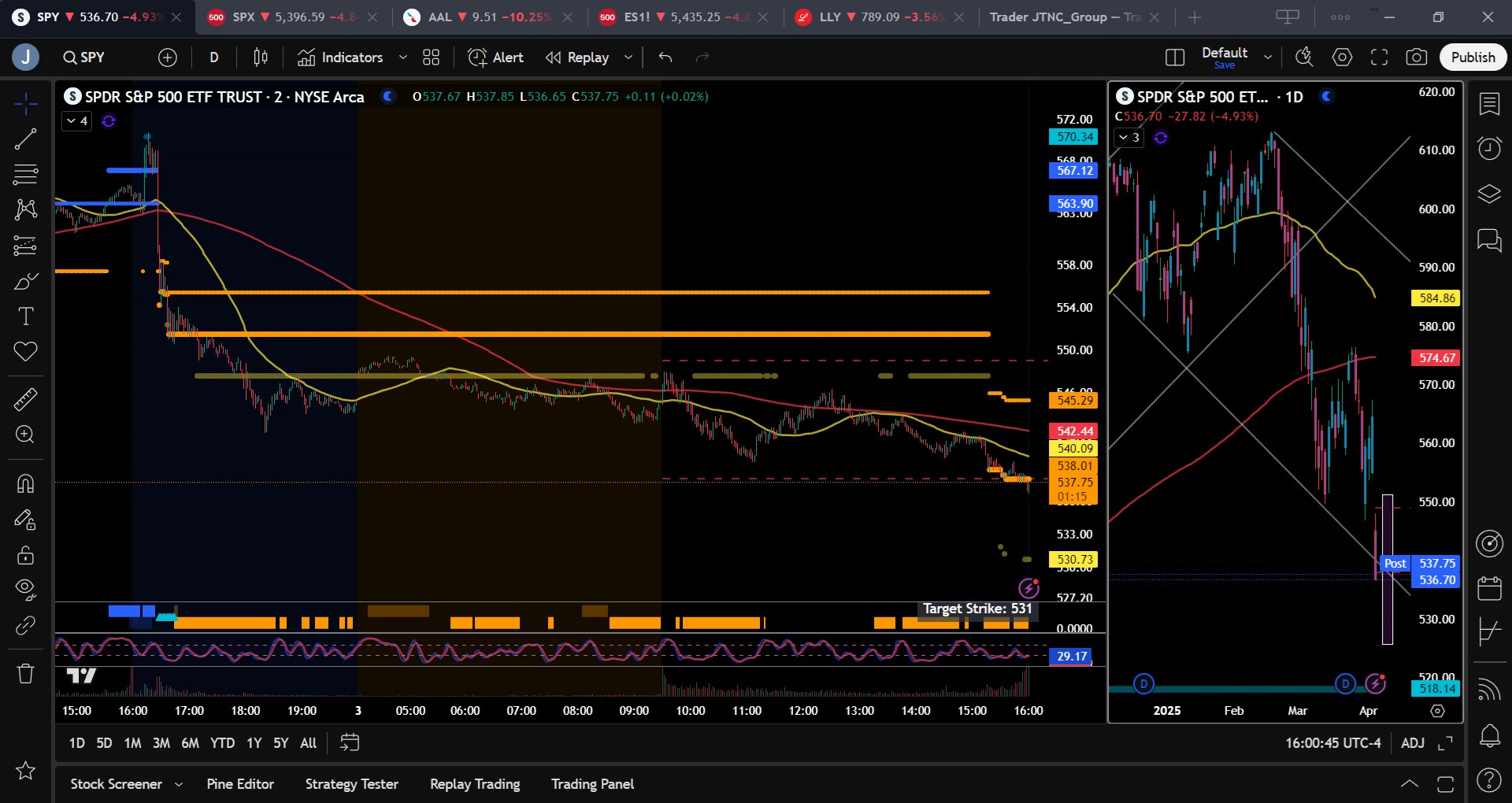Expand the Stock Screener dropdown arrow

[179, 784]
